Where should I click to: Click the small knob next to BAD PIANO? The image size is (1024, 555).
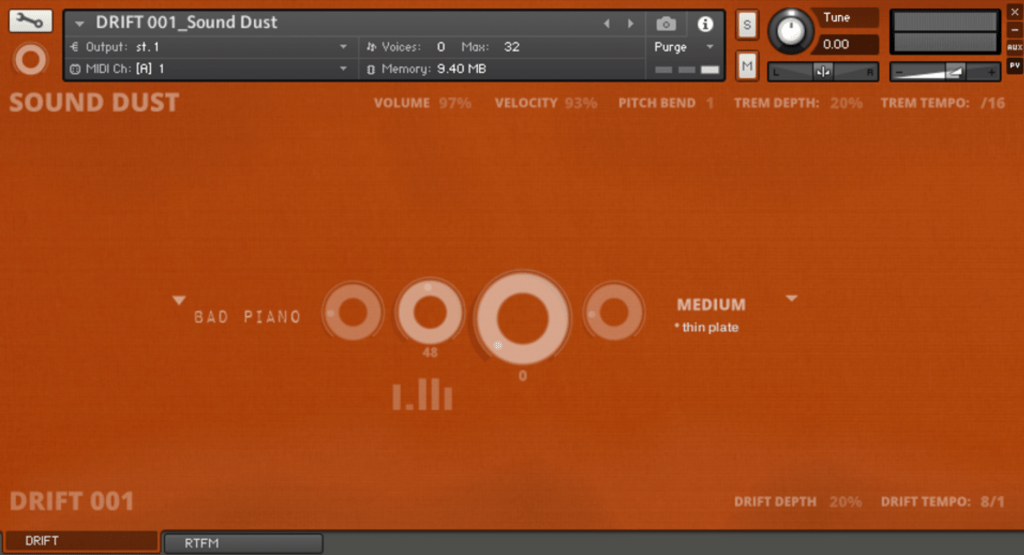353,312
